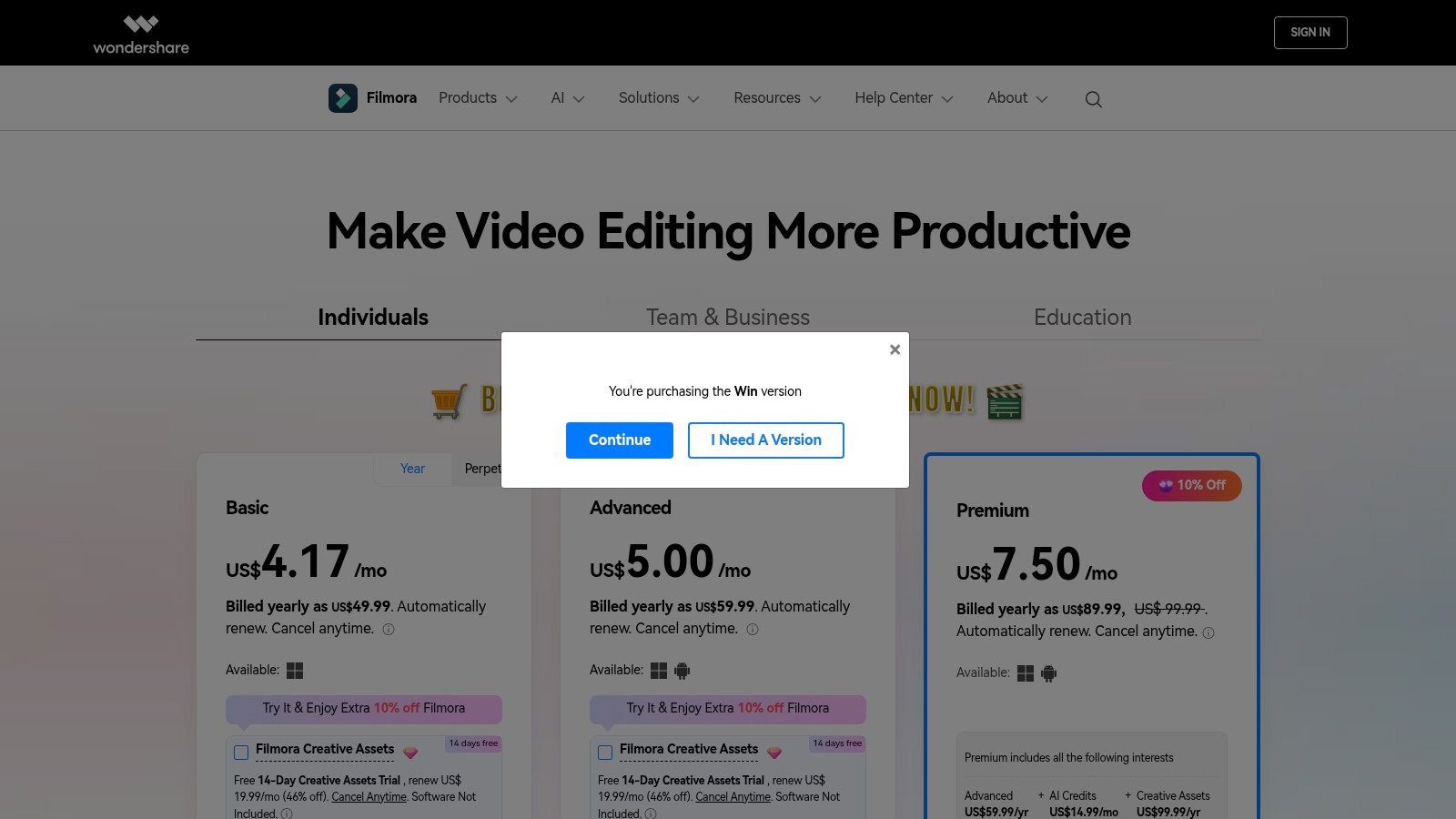
Task: Expand the Resources menu
Action: [x=778, y=98]
